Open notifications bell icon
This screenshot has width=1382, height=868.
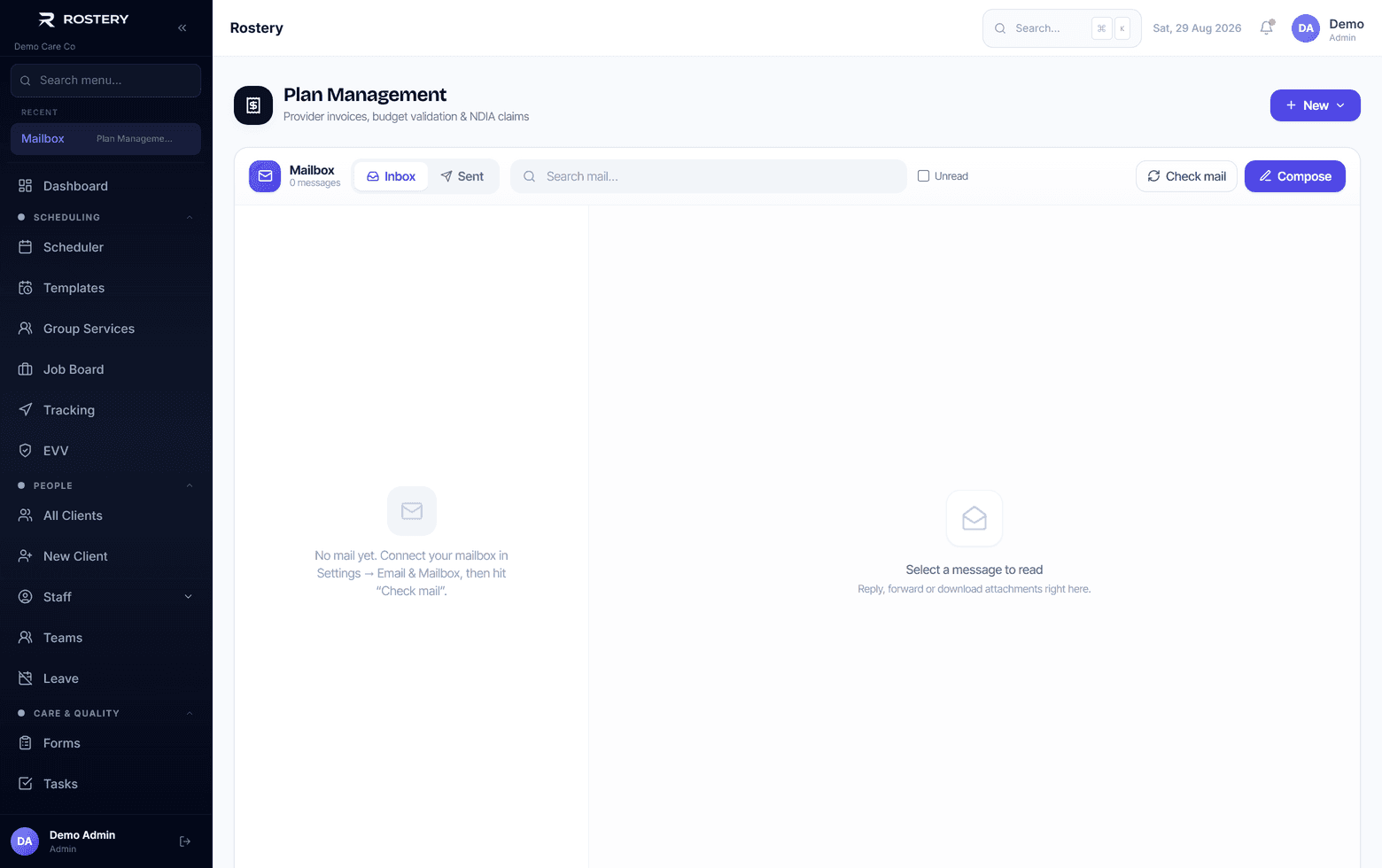coord(1267,27)
